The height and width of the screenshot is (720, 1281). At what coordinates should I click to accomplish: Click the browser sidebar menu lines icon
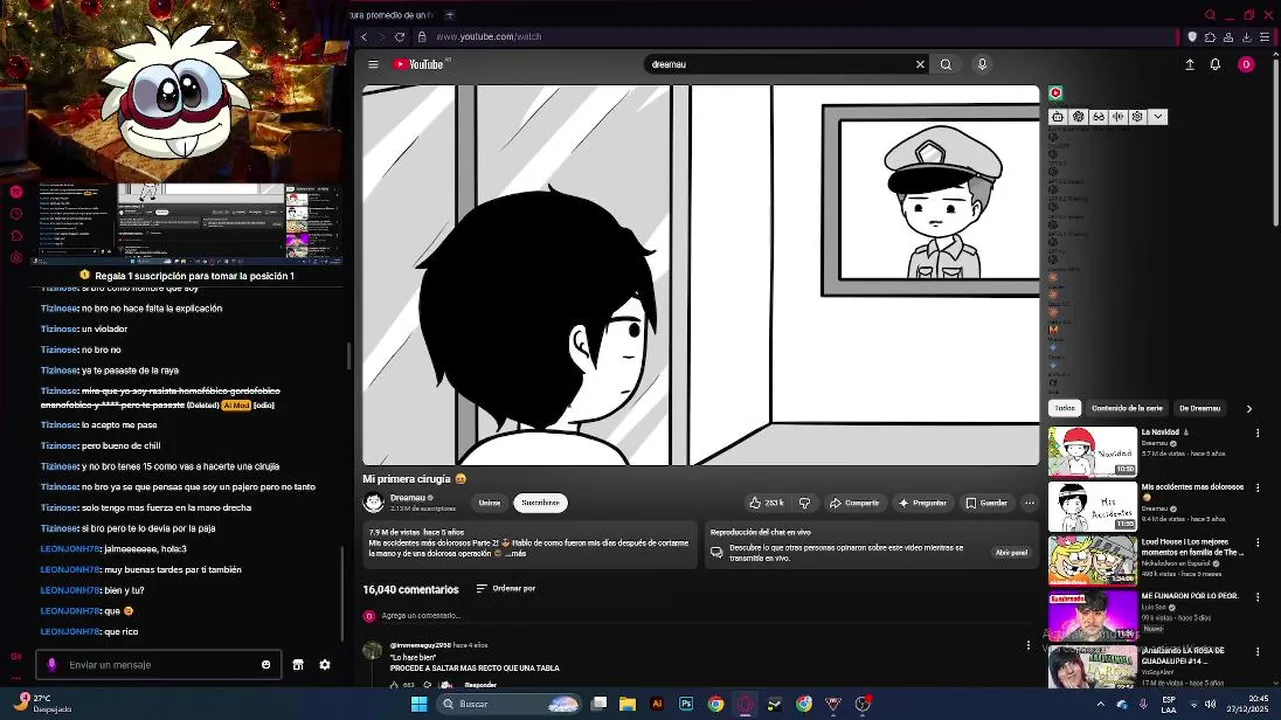pos(1265,37)
